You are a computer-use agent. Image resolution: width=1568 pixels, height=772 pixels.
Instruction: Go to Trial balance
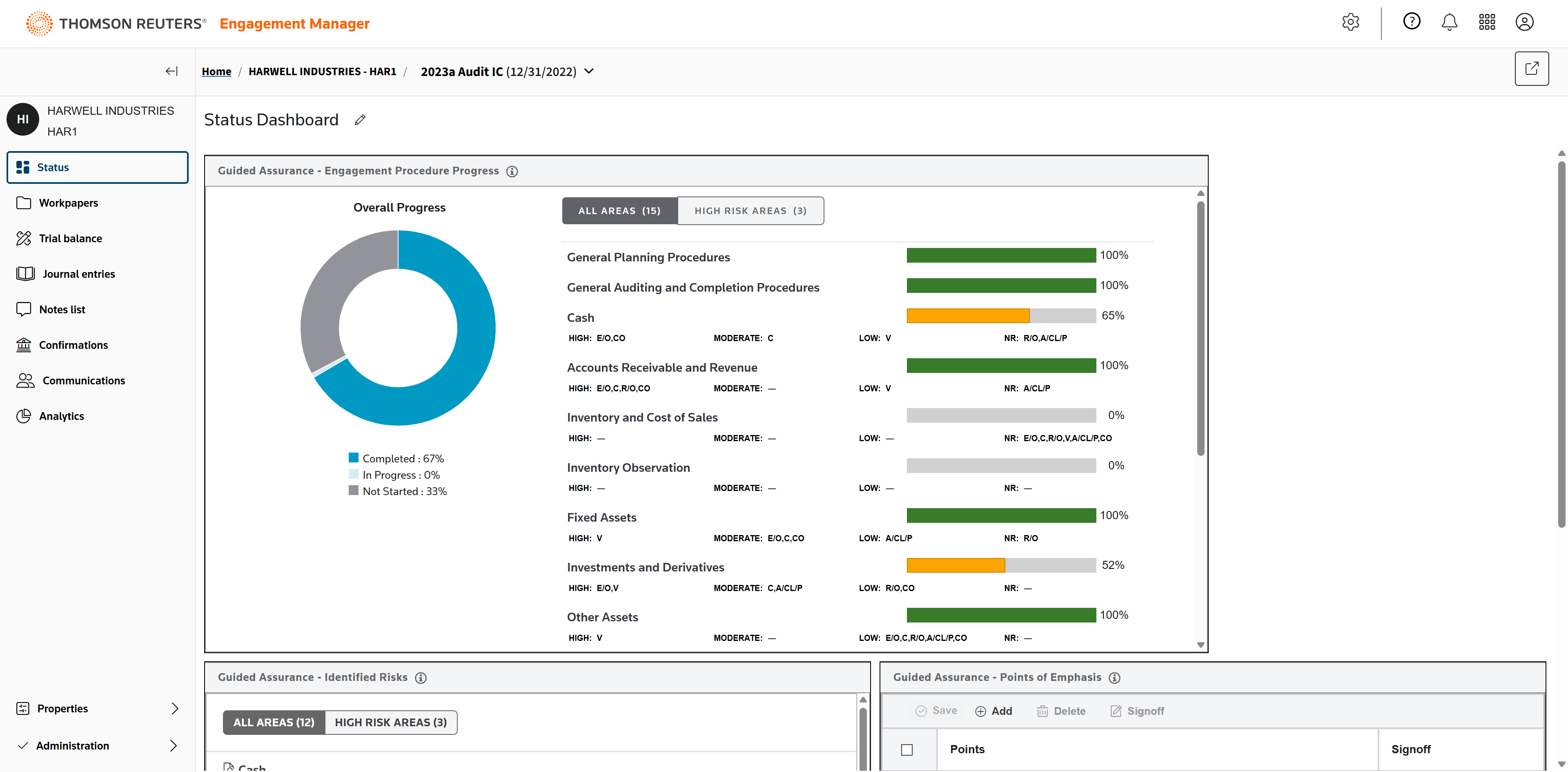click(70, 239)
